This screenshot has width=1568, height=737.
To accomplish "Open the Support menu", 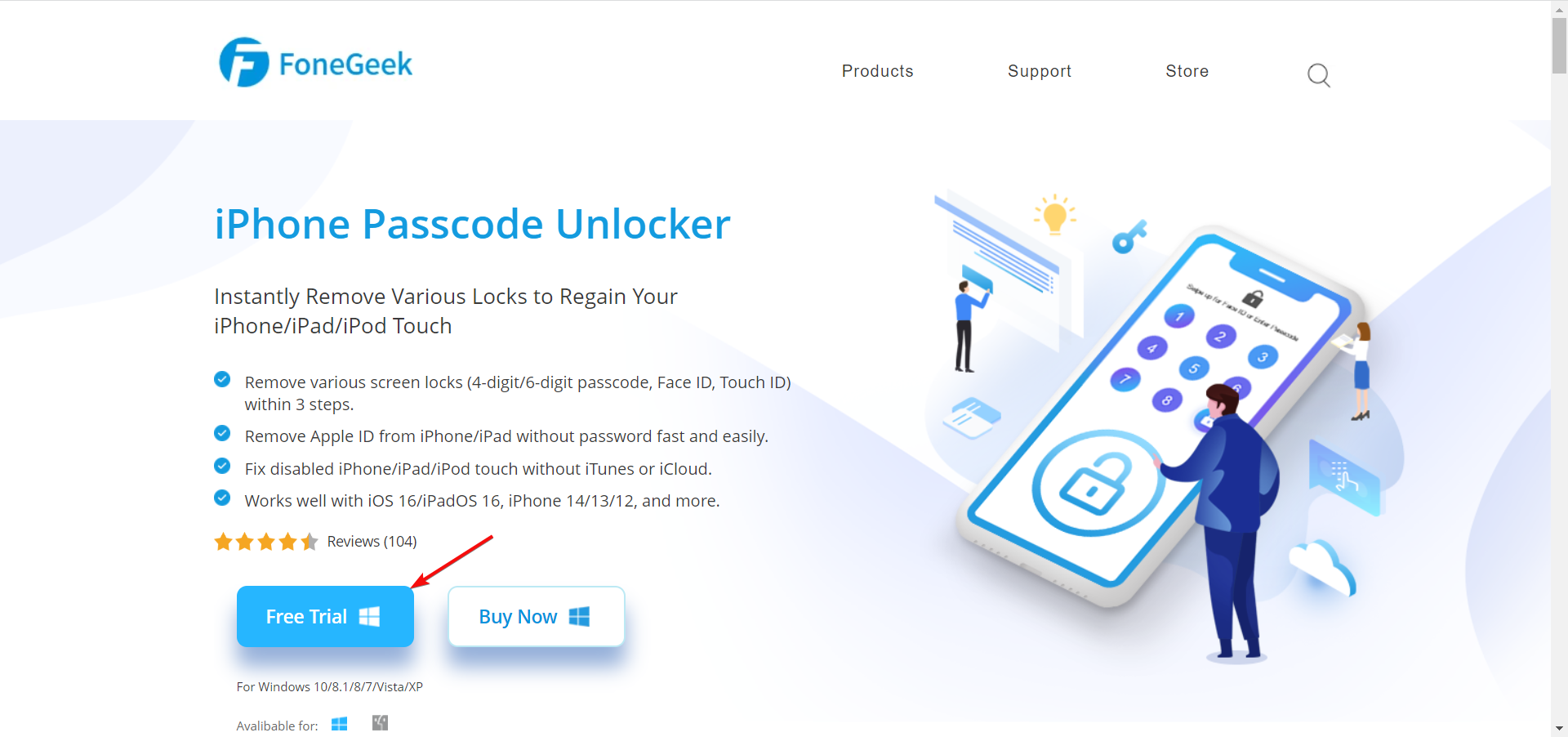I will pyautogui.click(x=1039, y=71).
